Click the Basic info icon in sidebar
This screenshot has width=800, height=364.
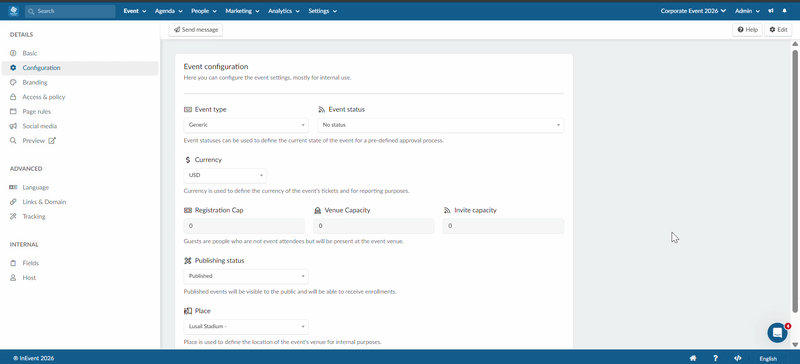(13, 53)
